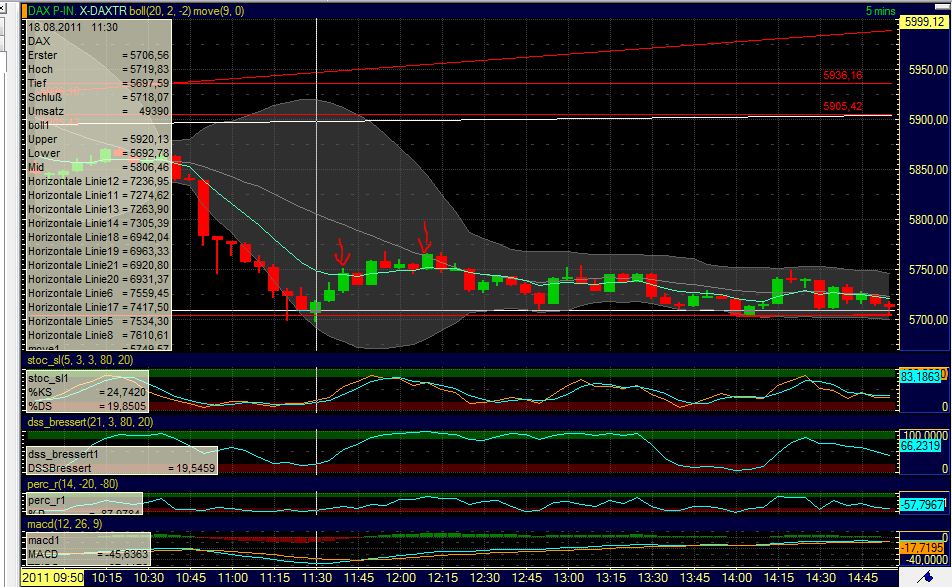Click the 5850,00 price axis label
The width and height of the screenshot is (952, 587).
(x=928, y=169)
